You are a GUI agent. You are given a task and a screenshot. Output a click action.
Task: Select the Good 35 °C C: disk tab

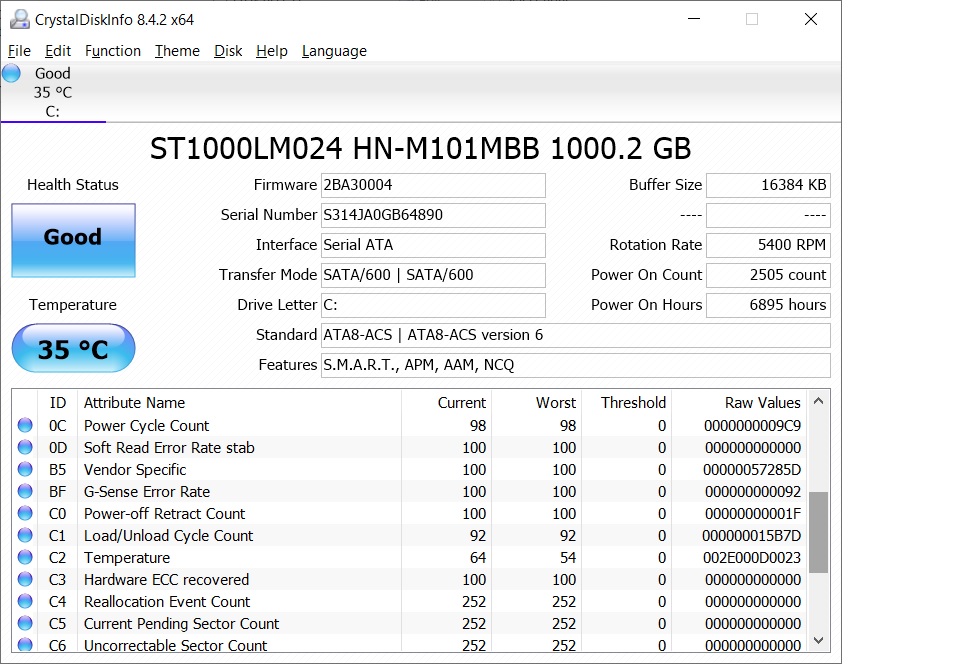pos(53,92)
